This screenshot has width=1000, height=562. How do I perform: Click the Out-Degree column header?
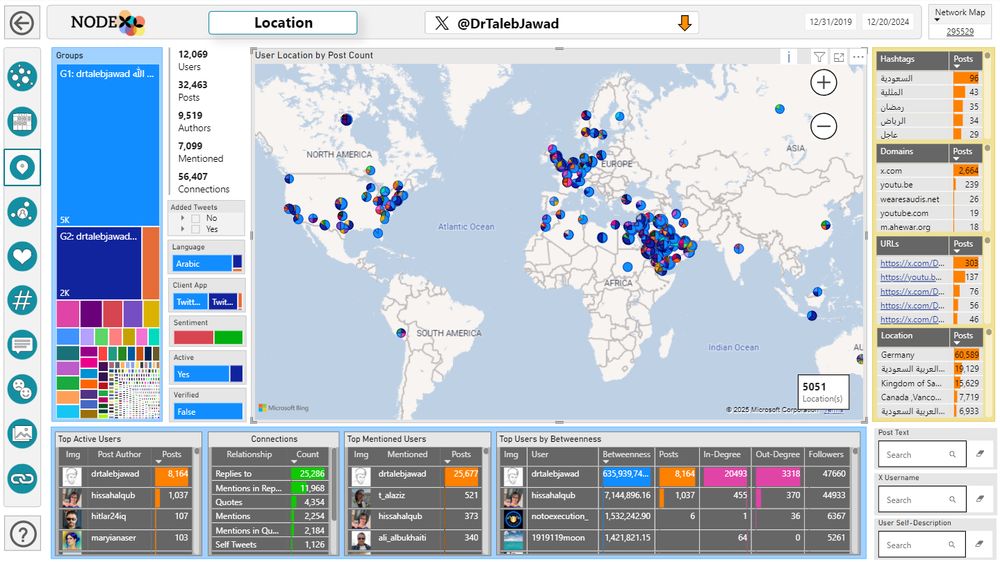coord(777,454)
